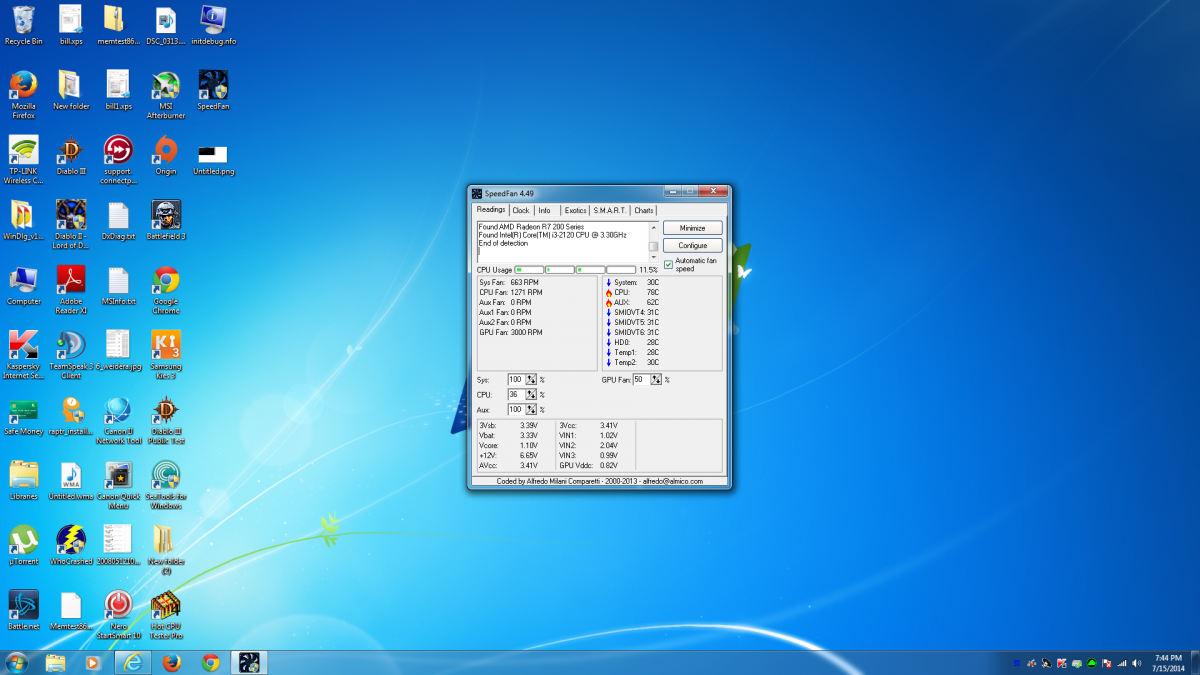Select the Libraries desktop icon
Viewport: 1200px width, 675px height.
click(23, 481)
